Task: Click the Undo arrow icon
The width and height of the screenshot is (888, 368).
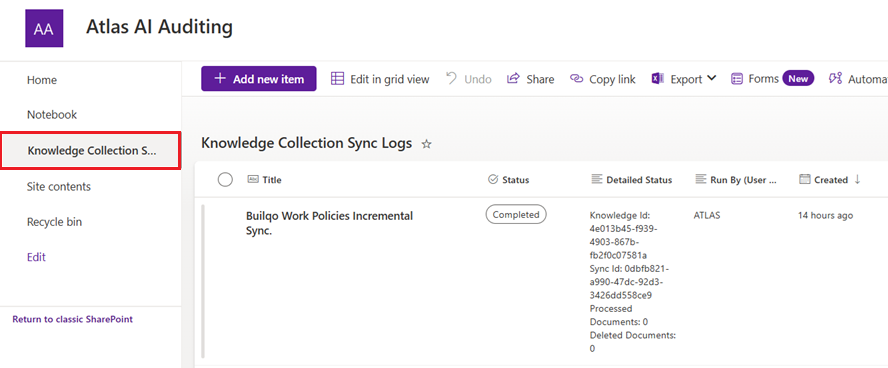Action: pos(451,79)
